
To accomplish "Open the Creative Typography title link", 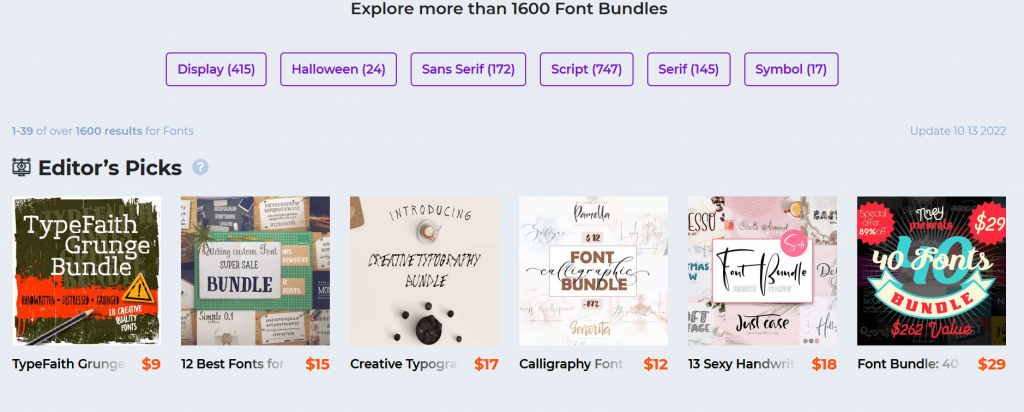I will tap(405, 364).
